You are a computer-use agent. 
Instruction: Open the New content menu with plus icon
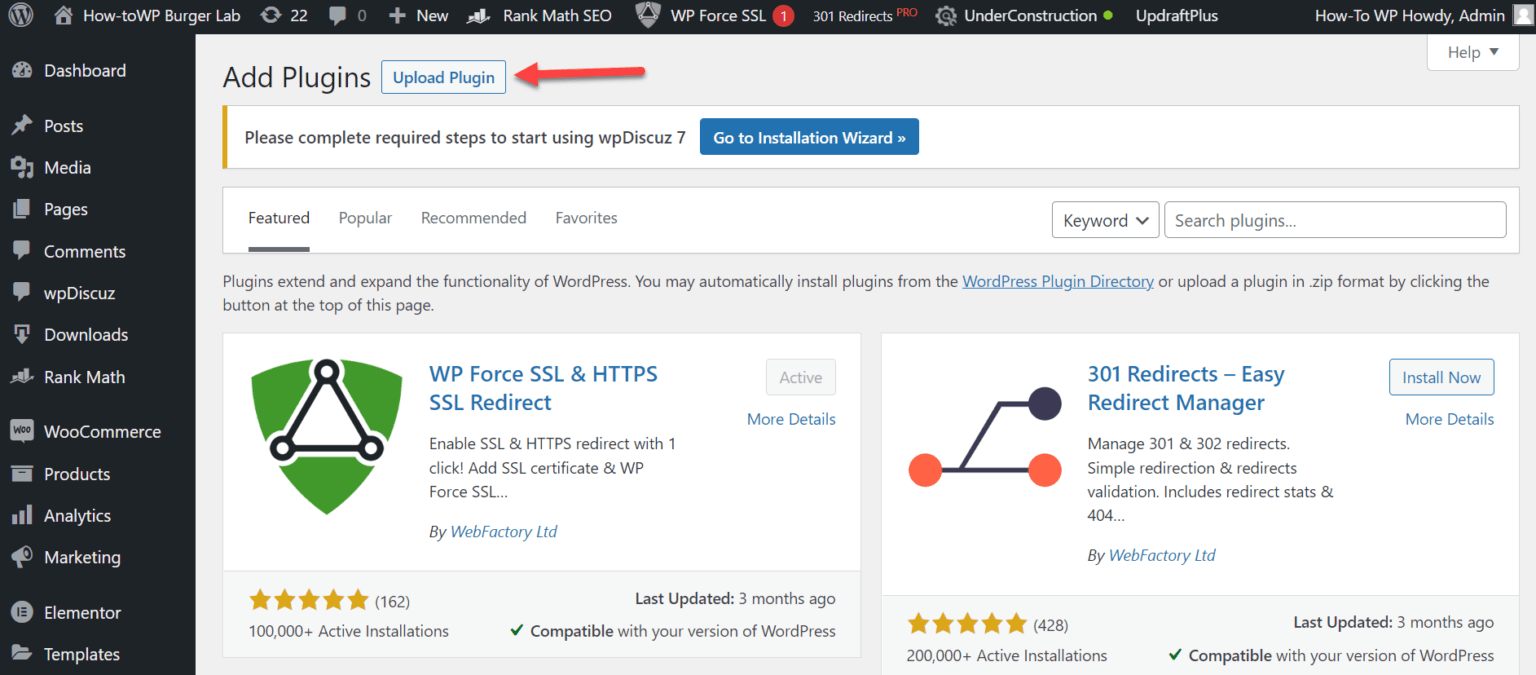[418, 15]
